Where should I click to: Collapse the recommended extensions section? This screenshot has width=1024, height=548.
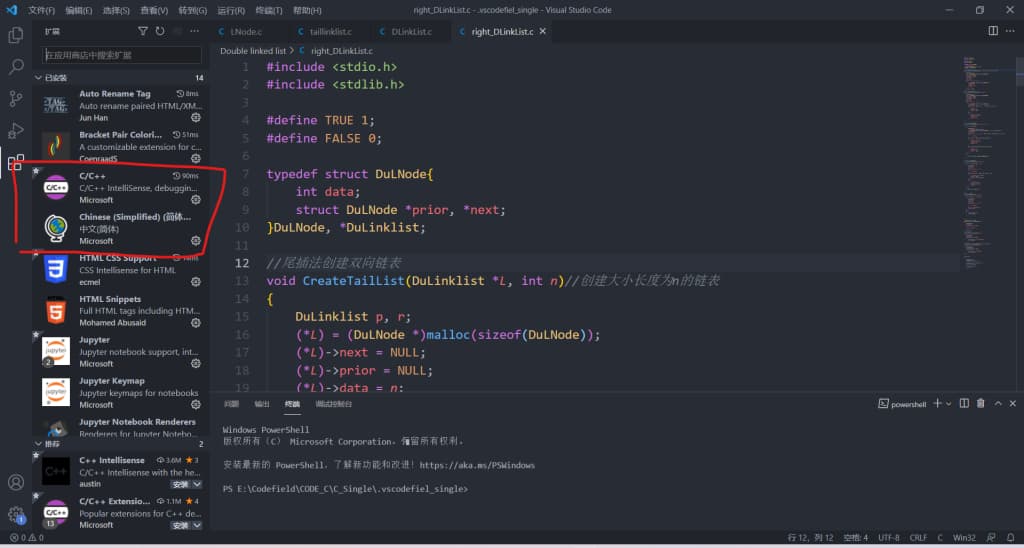[39, 444]
